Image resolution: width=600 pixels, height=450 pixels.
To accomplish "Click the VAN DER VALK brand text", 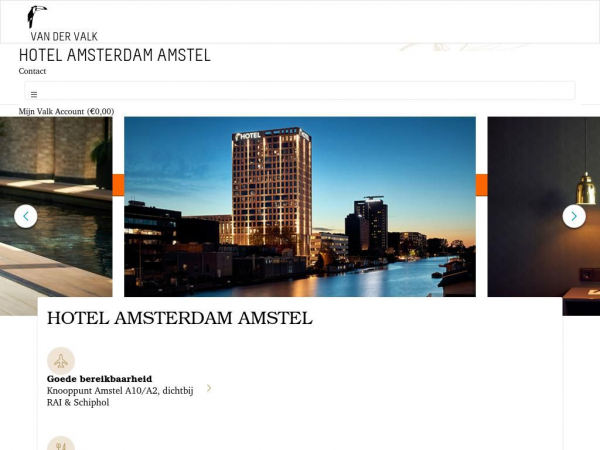I will click(x=64, y=37).
